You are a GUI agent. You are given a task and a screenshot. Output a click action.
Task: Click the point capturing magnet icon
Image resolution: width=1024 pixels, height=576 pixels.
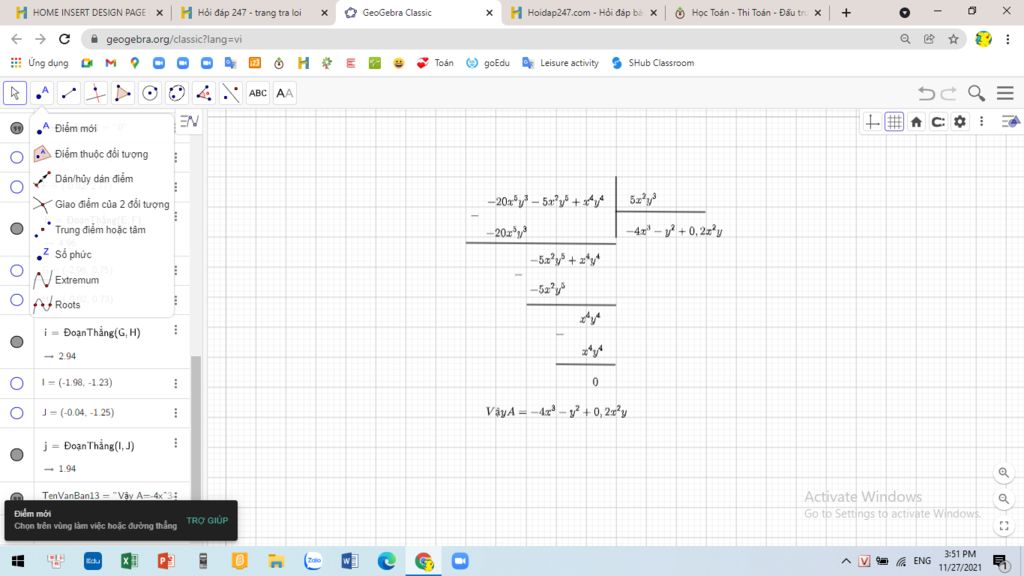click(x=938, y=121)
